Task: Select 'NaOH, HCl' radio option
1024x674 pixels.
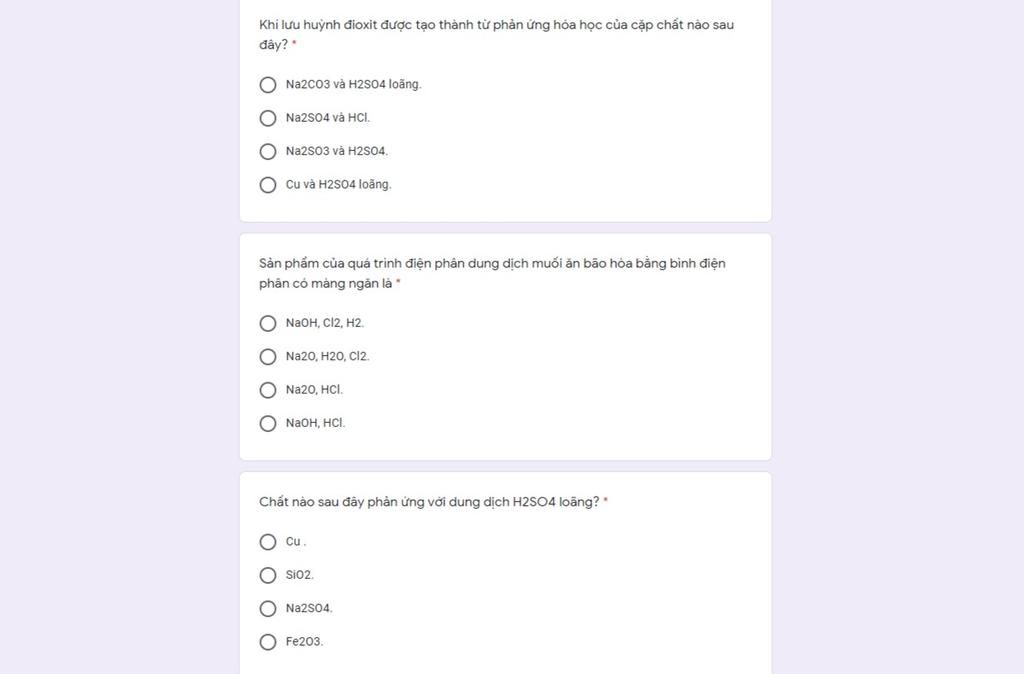Action: click(268, 423)
